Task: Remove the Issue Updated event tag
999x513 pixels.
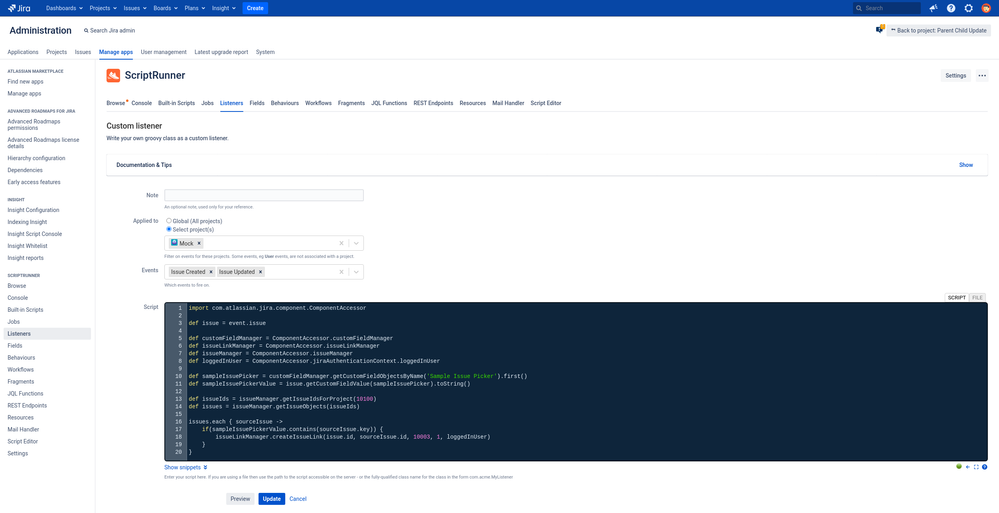Action: (260, 271)
